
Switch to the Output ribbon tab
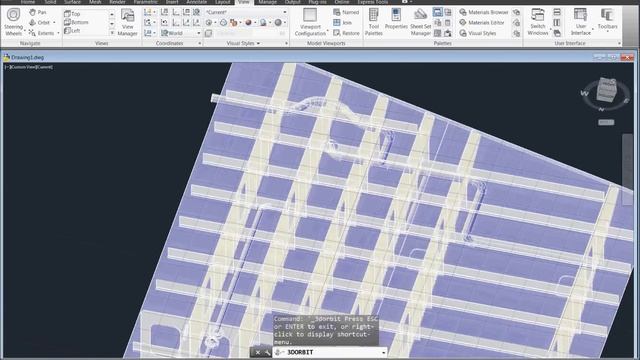click(293, 2)
